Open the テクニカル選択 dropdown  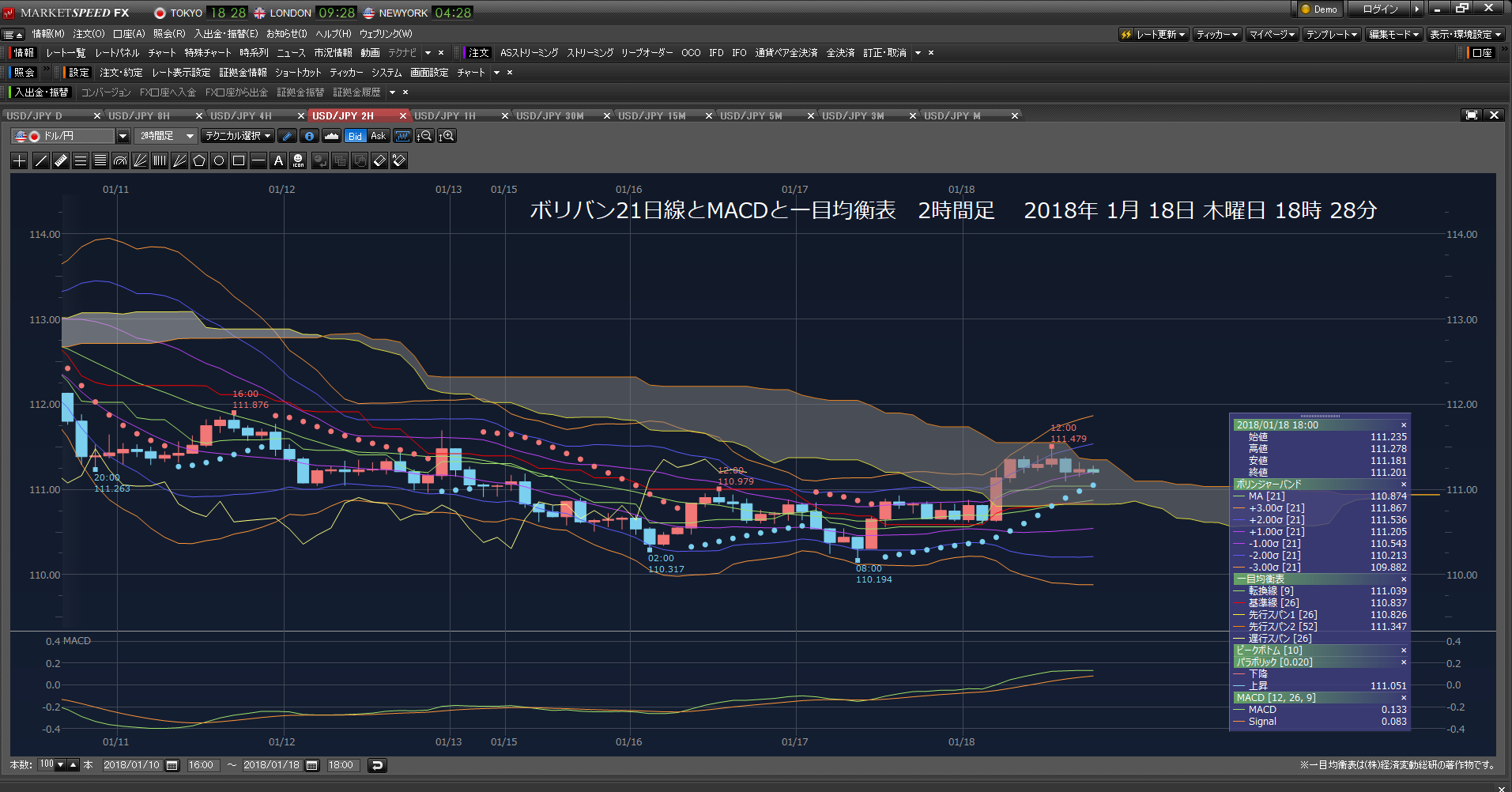pyautogui.click(x=238, y=136)
